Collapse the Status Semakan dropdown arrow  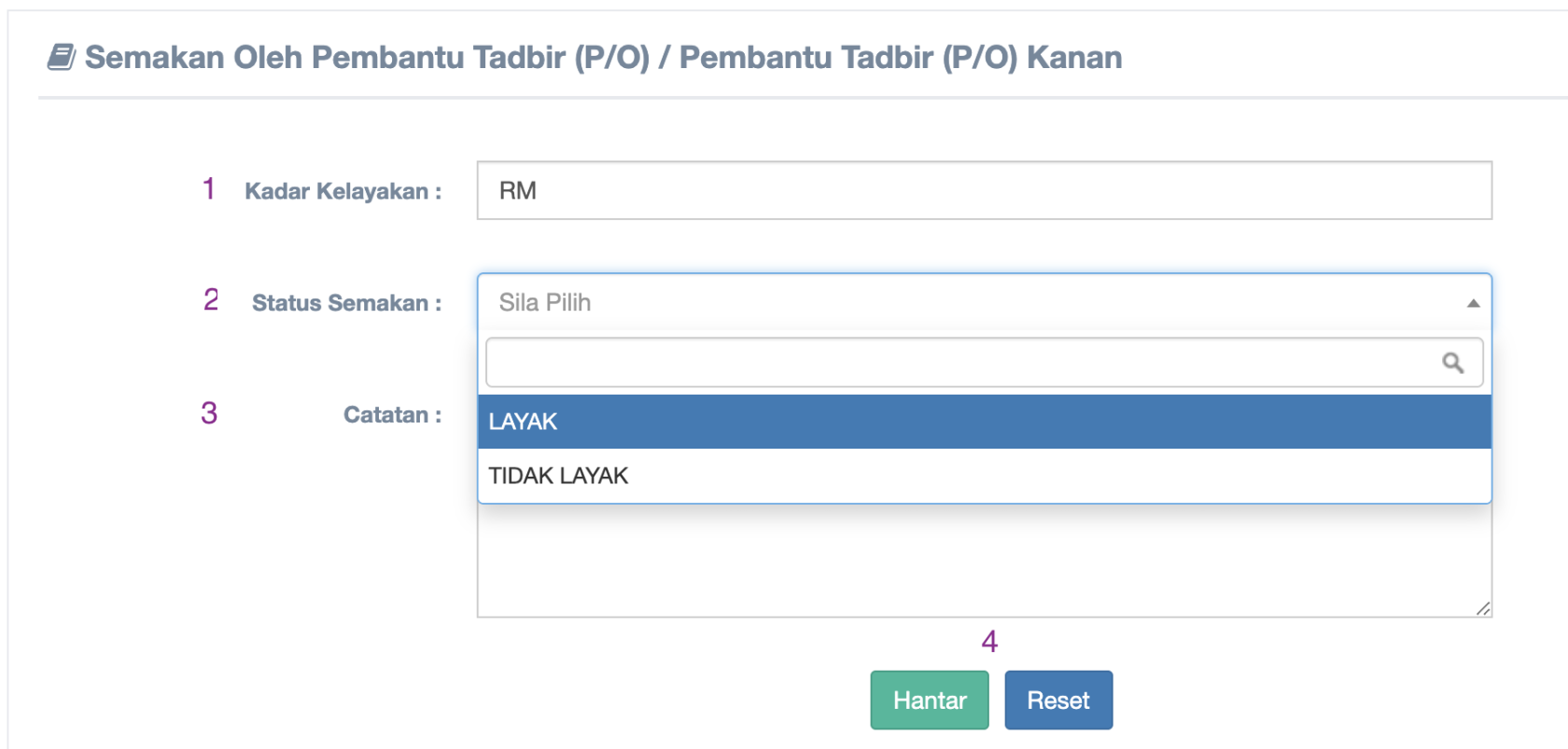pos(1473,303)
